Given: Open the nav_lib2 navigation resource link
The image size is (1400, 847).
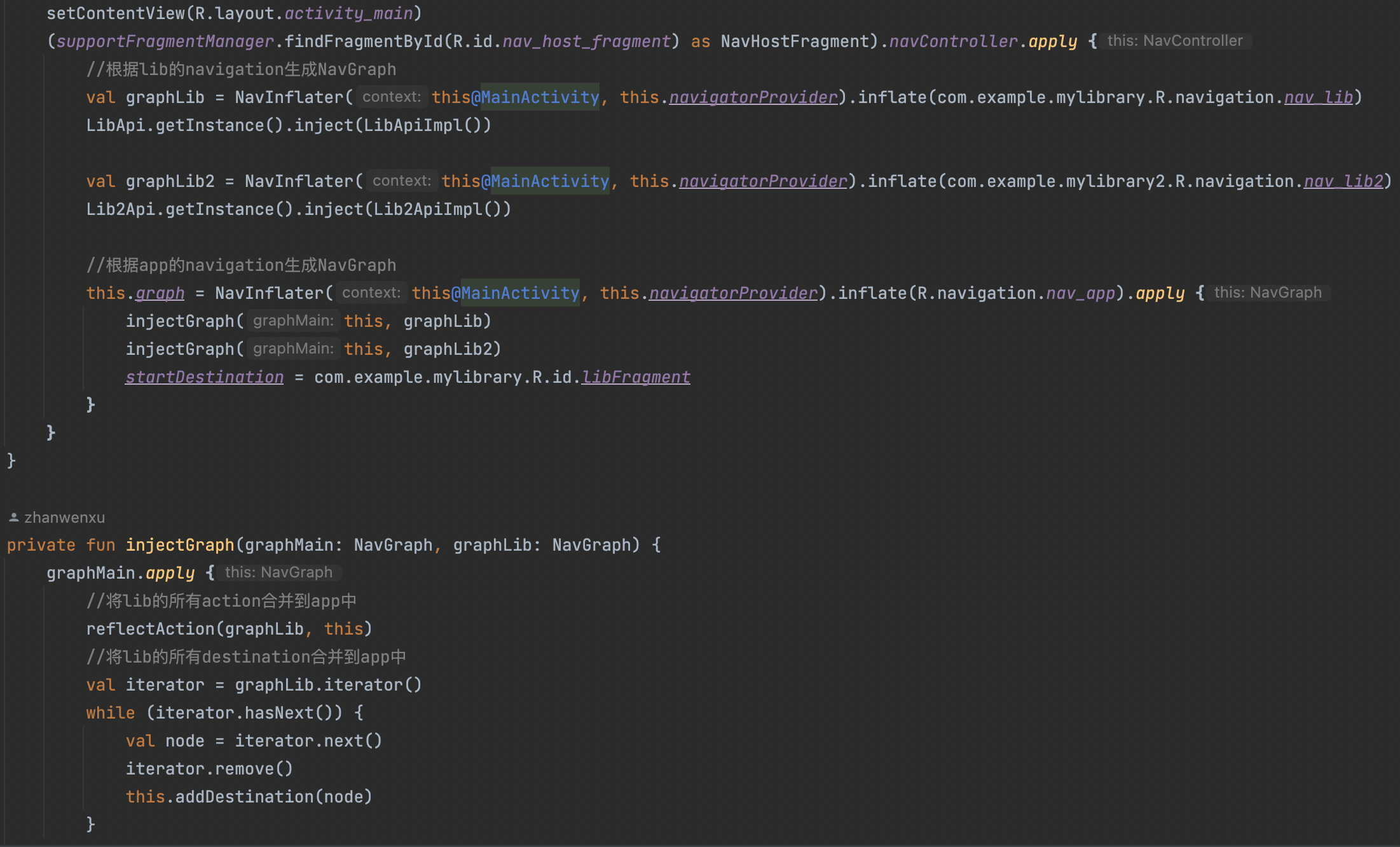Looking at the screenshot, I should 1342,181.
